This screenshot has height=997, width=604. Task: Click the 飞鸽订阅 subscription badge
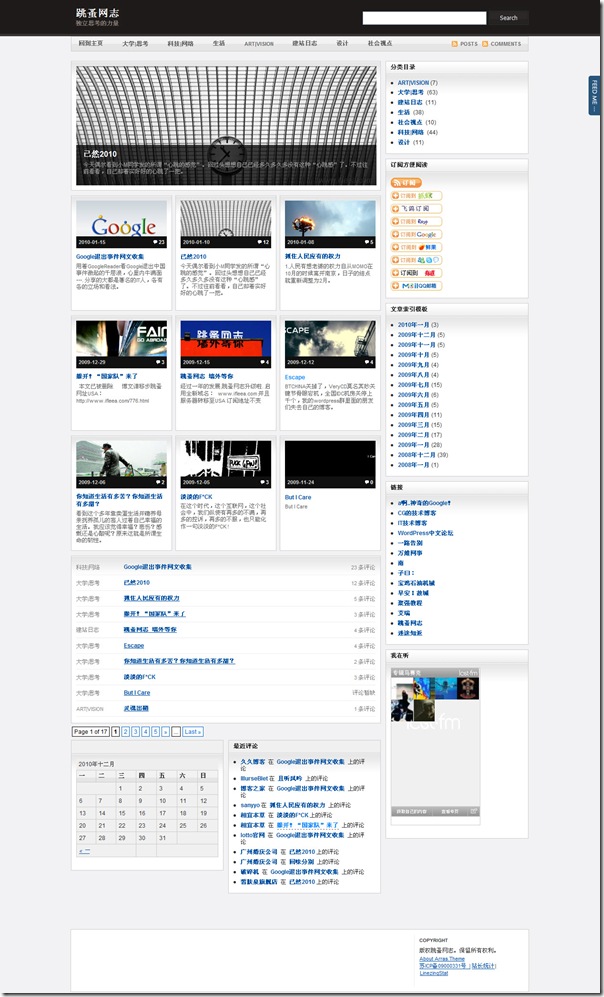pyautogui.click(x=416, y=209)
